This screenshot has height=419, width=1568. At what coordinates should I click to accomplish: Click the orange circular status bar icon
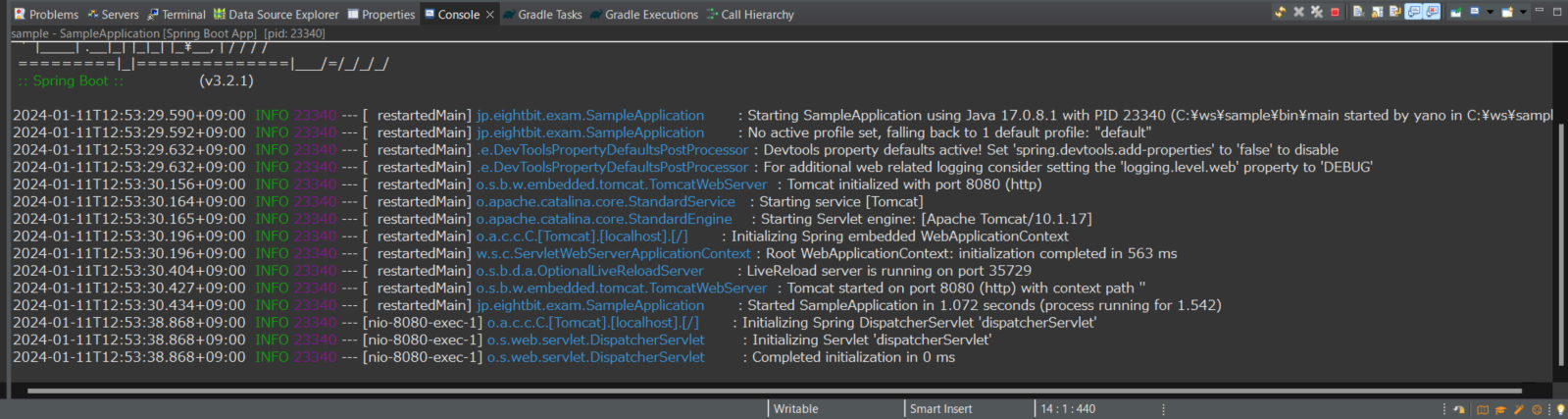1537,410
